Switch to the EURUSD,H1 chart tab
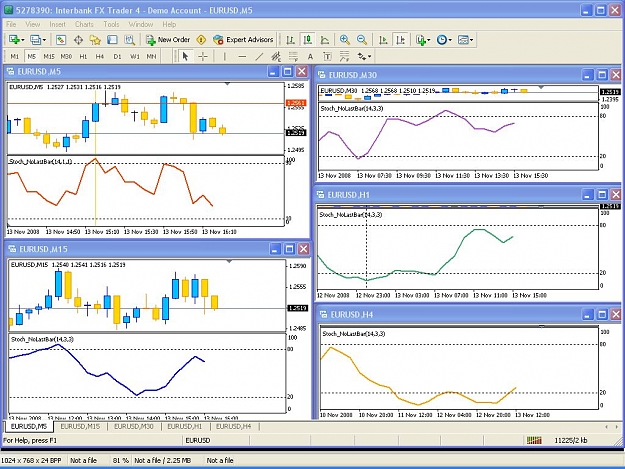625x469 pixels. tap(185, 426)
